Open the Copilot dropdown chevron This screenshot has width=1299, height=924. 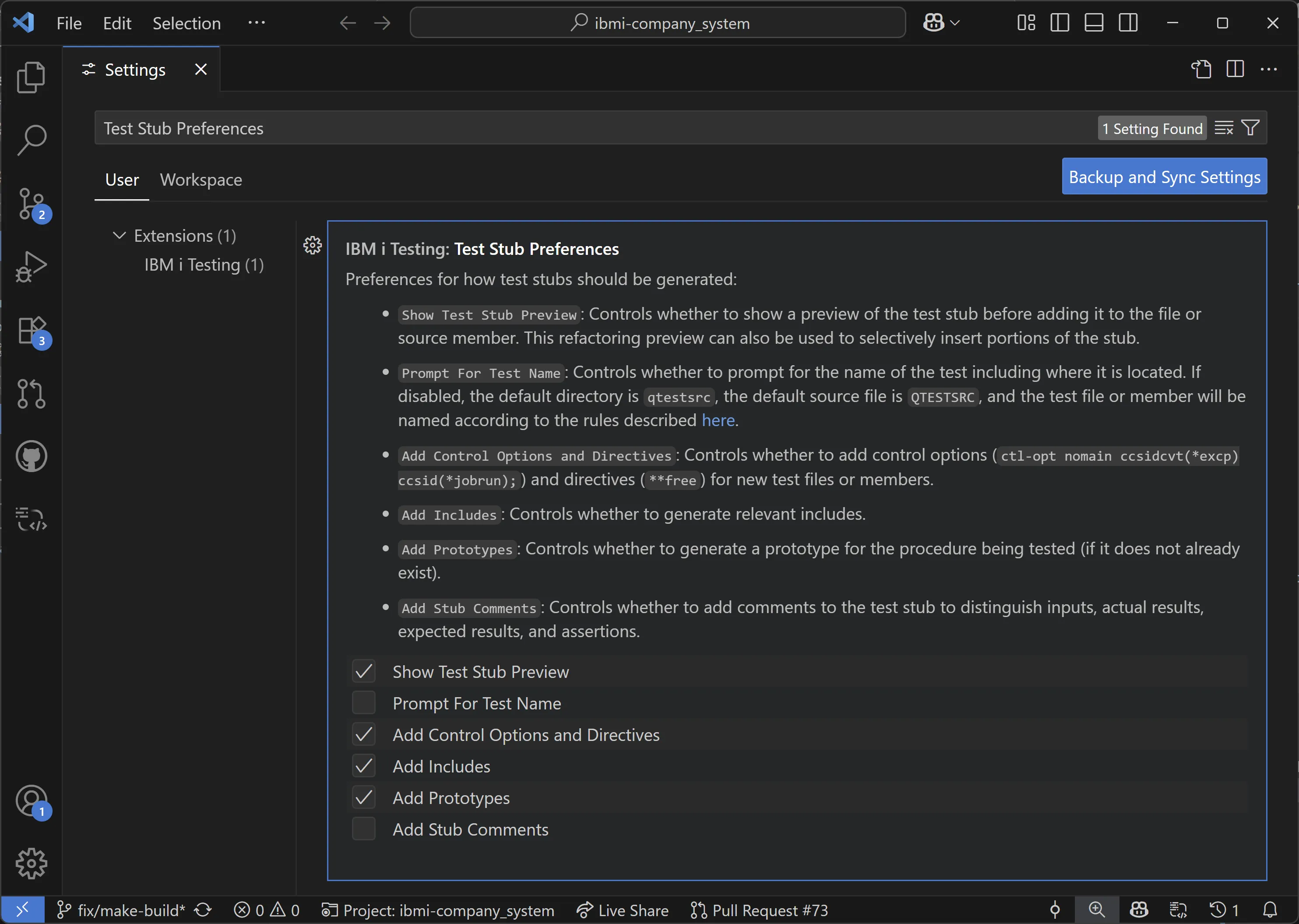coord(955,23)
